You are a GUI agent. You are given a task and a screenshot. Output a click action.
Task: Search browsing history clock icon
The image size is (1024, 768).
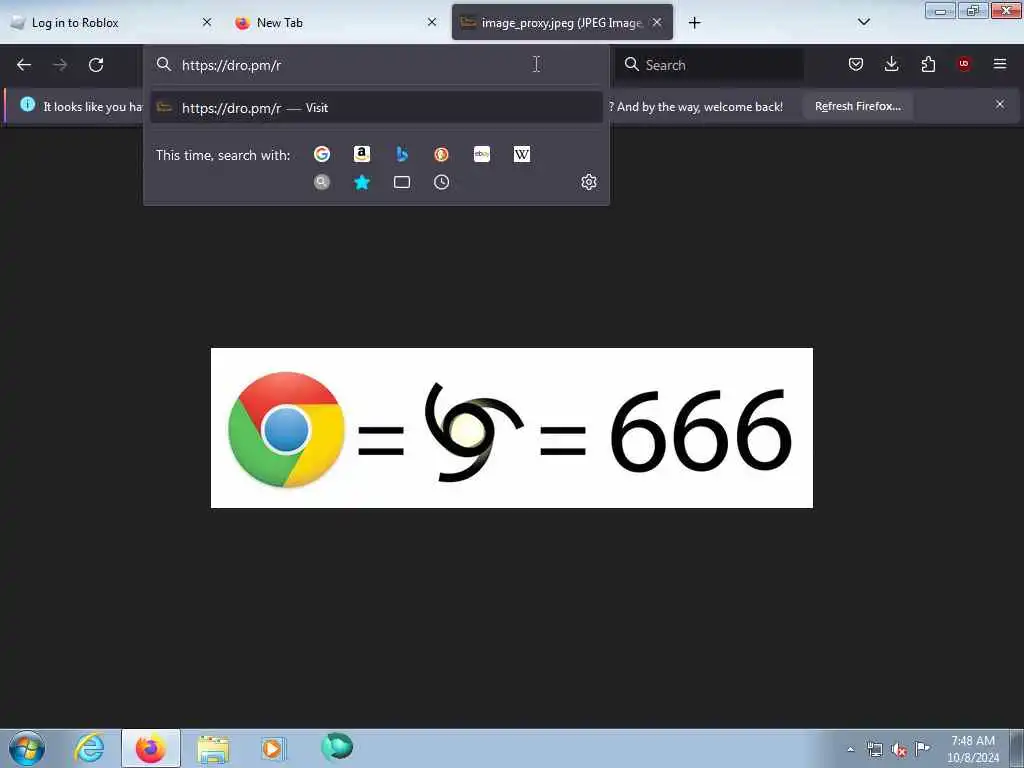(x=441, y=182)
